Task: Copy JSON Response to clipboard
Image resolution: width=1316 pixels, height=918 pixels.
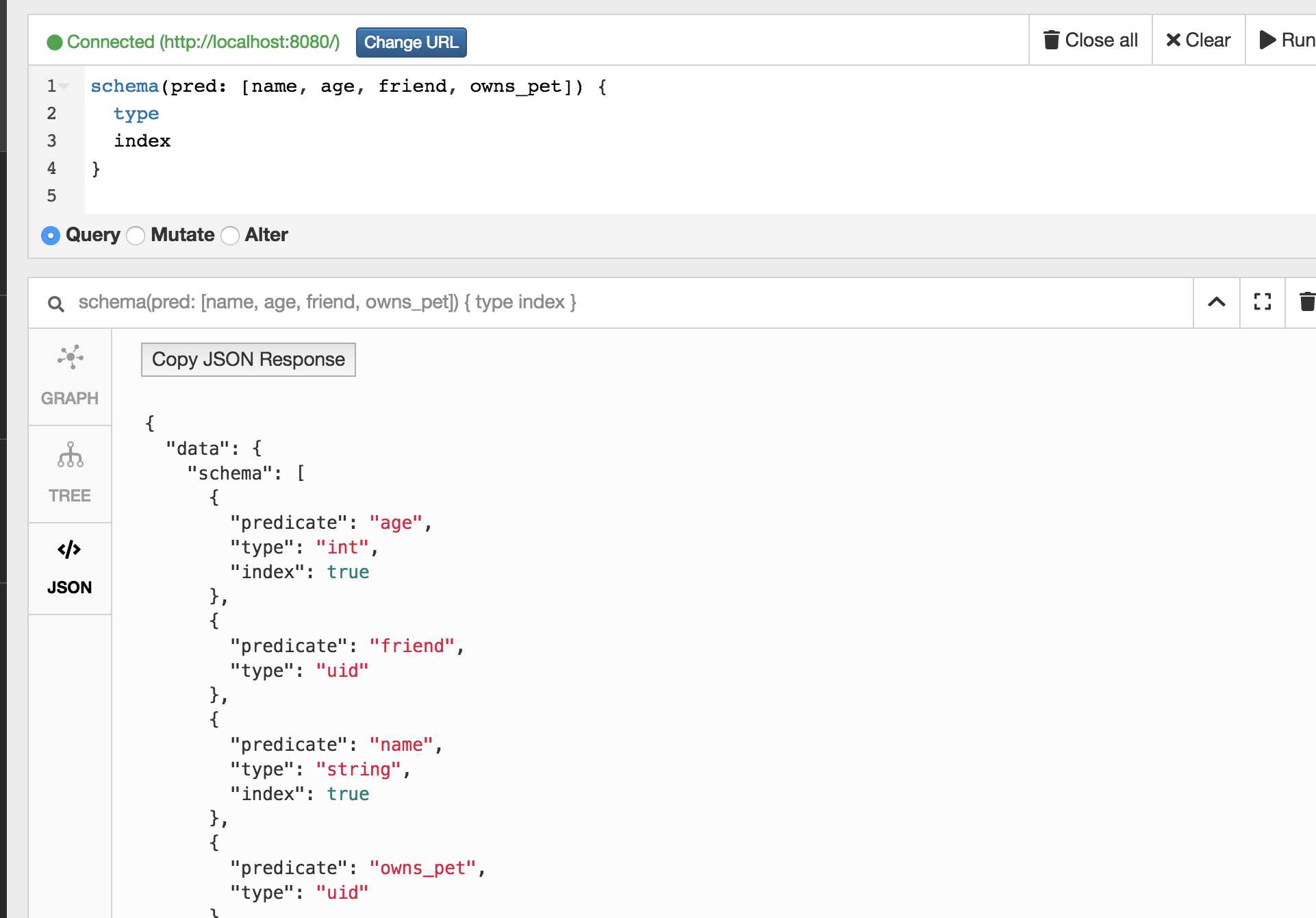Action: (248, 360)
